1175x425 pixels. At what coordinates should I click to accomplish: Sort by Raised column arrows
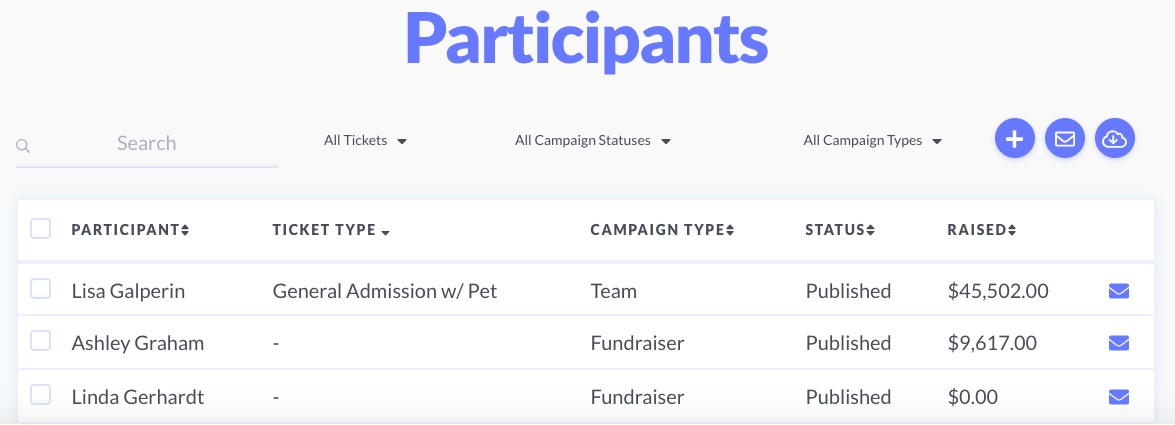point(1012,230)
